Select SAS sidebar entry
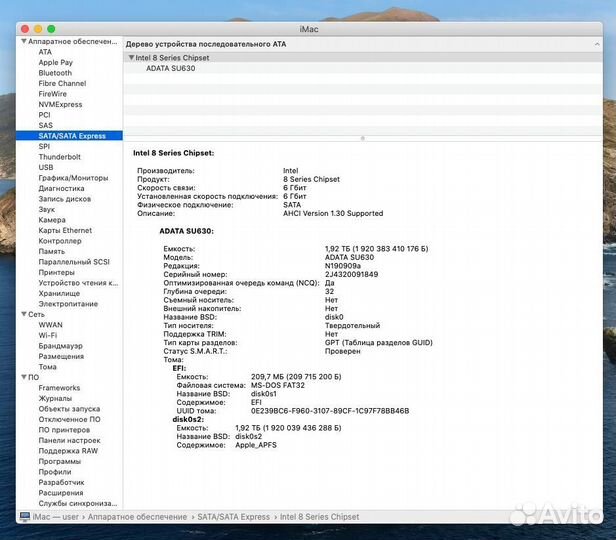This screenshot has height=540, width=616. (x=46, y=125)
